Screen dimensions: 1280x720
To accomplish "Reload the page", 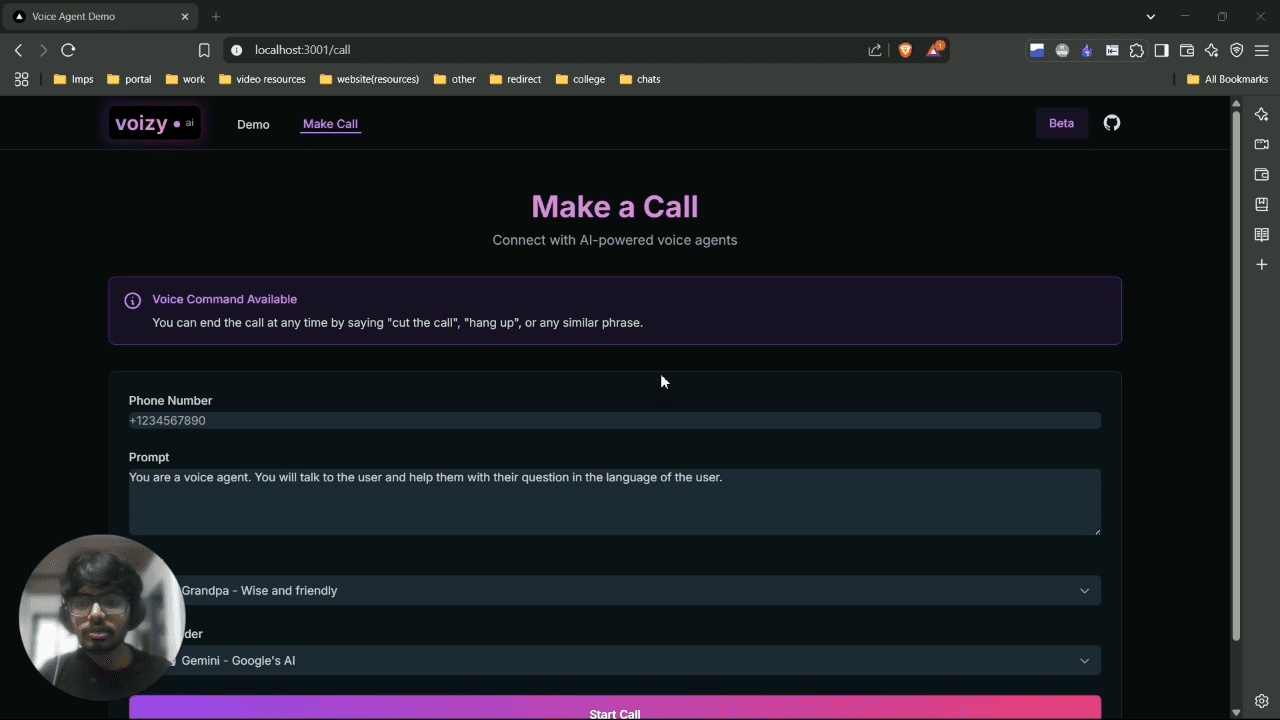I will click(67, 49).
